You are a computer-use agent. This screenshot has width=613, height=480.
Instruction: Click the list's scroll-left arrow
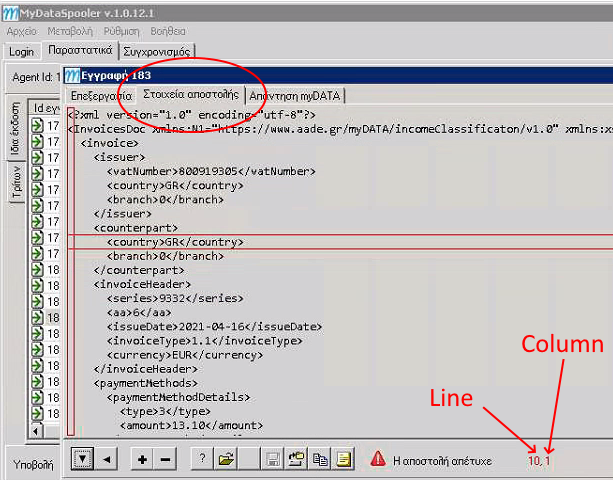pyautogui.click(x=36, y=432)
